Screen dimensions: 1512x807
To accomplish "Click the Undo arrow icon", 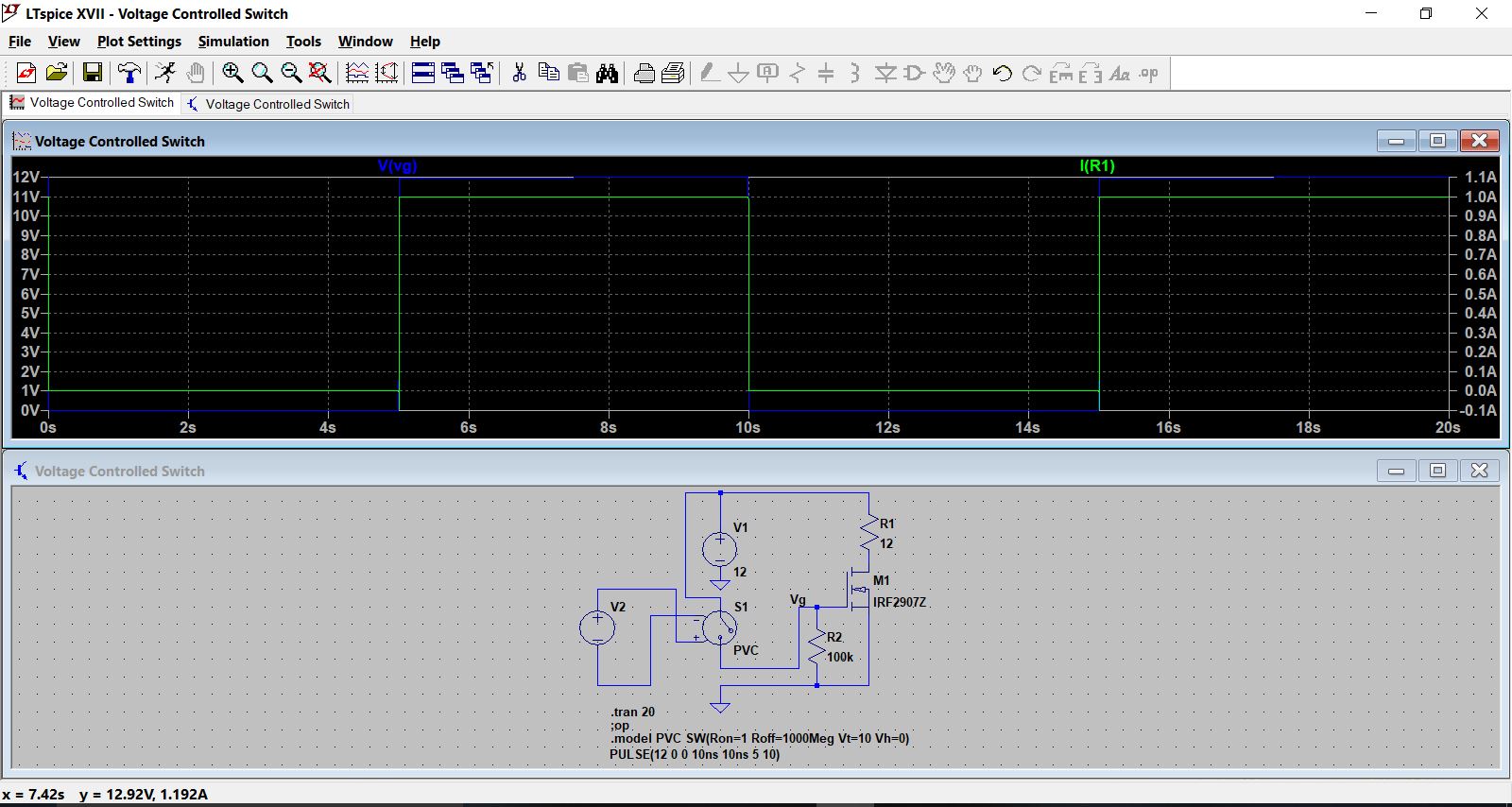I will click(x=1003, y=73).
